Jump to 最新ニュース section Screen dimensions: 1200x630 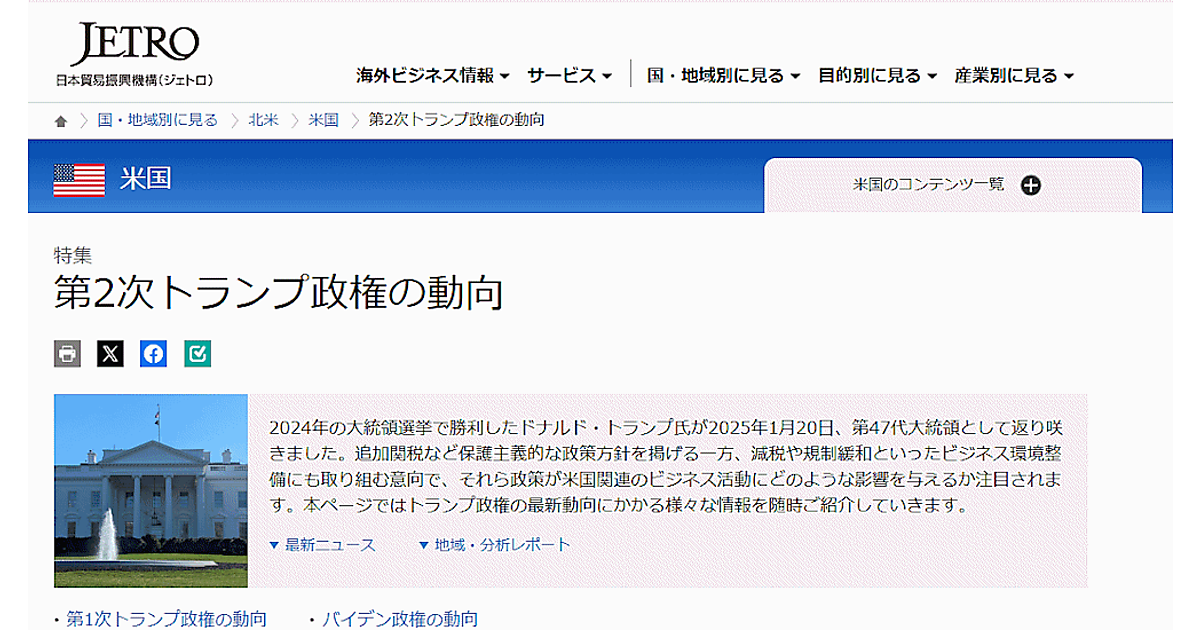(322, 545)
